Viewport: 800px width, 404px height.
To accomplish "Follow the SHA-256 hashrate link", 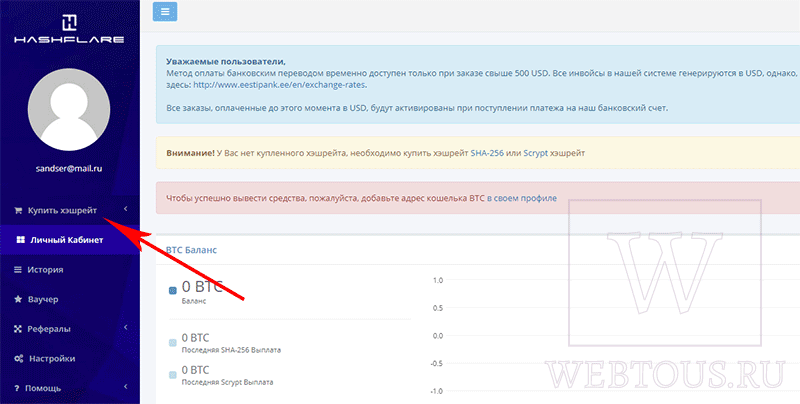I will (487, 153).
